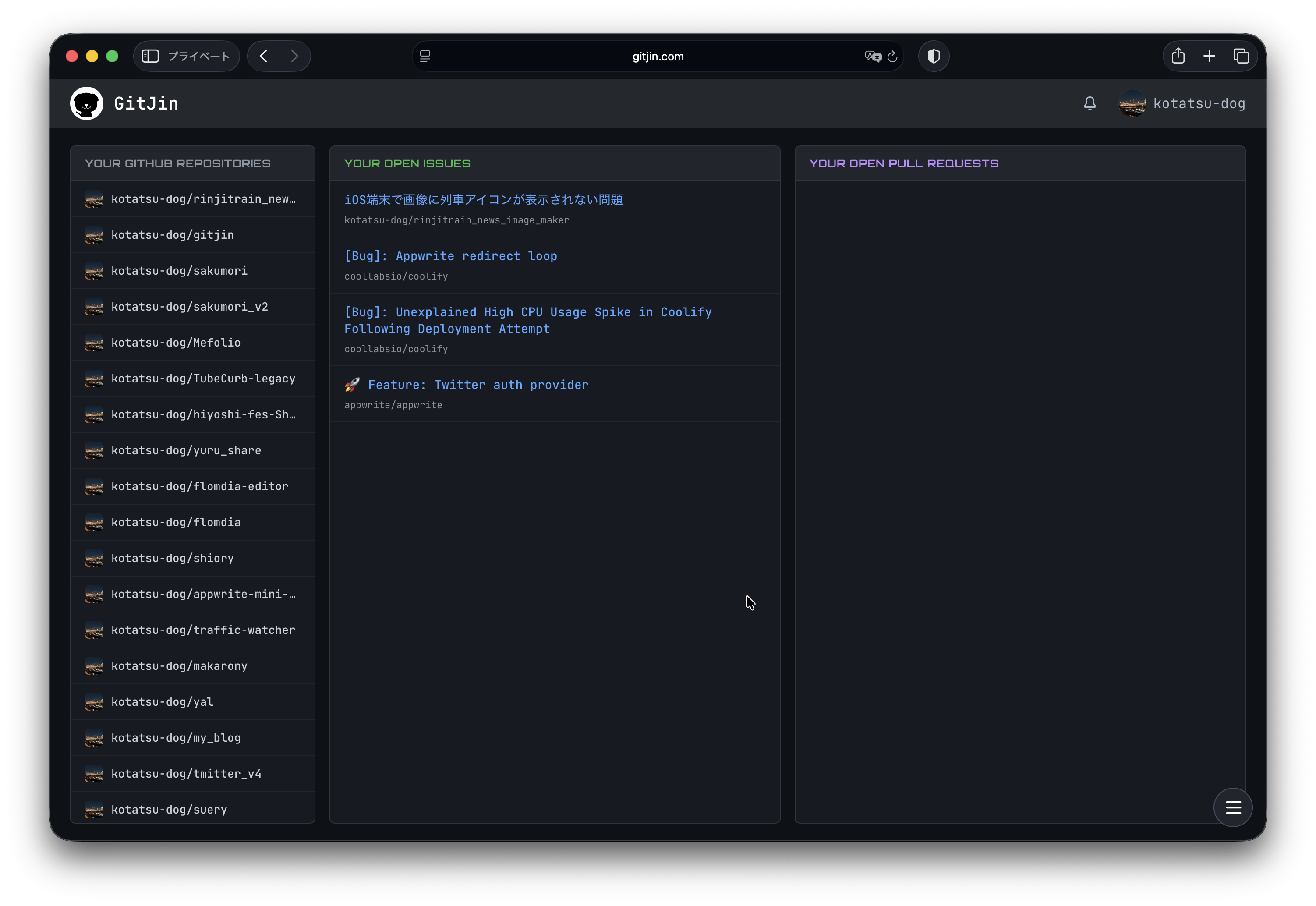The height and width of the screenshot is (906, 1316).
Task: Open the Appwrite redirect loop bug issue
Action: pos(451,256)
